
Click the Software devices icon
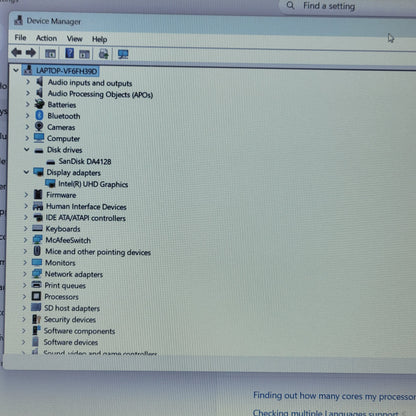point(35,341)
